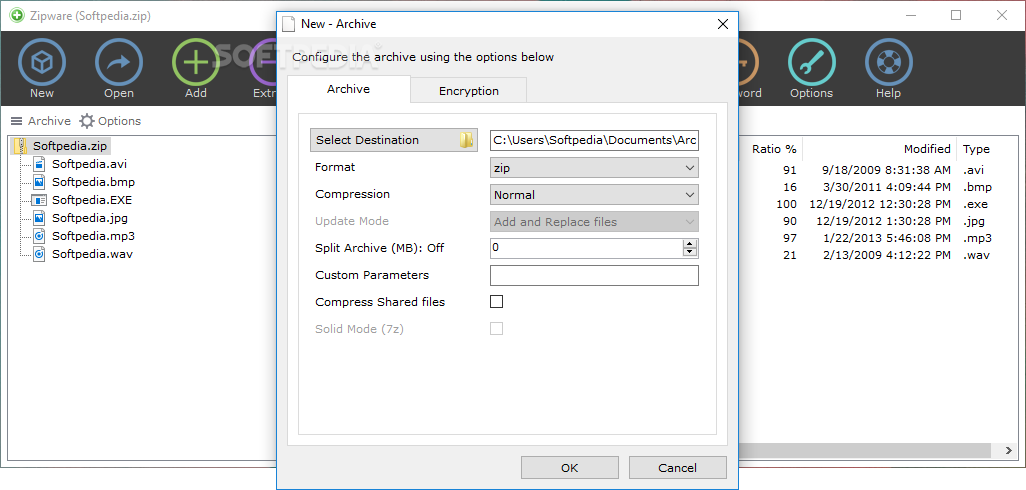Click the Cancel button
1026x490 pixels.
click(x=677, y=468)
